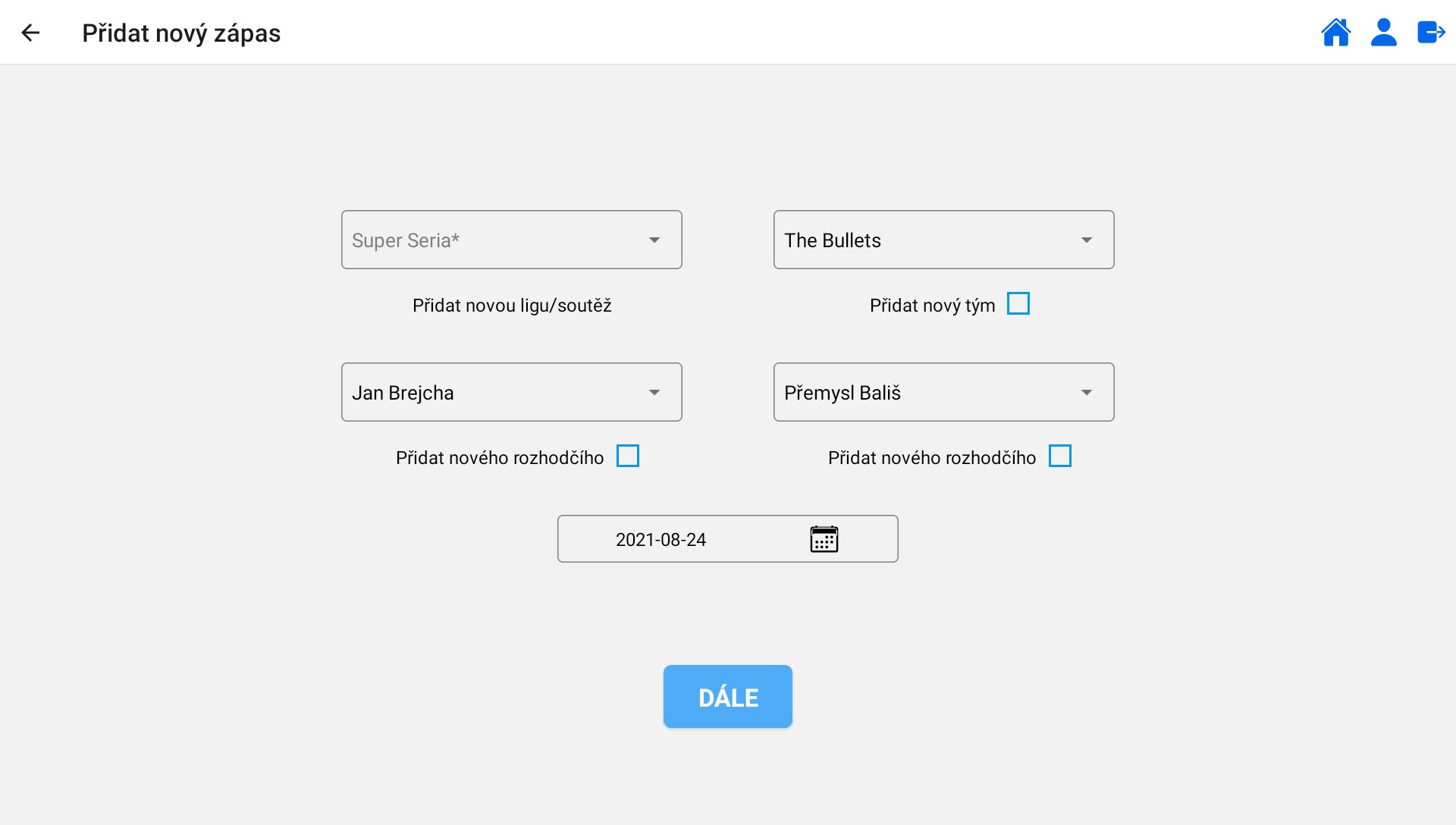Open the Super Seria league dropdown
Screen dimensions: 1456x825
(493, 240)
